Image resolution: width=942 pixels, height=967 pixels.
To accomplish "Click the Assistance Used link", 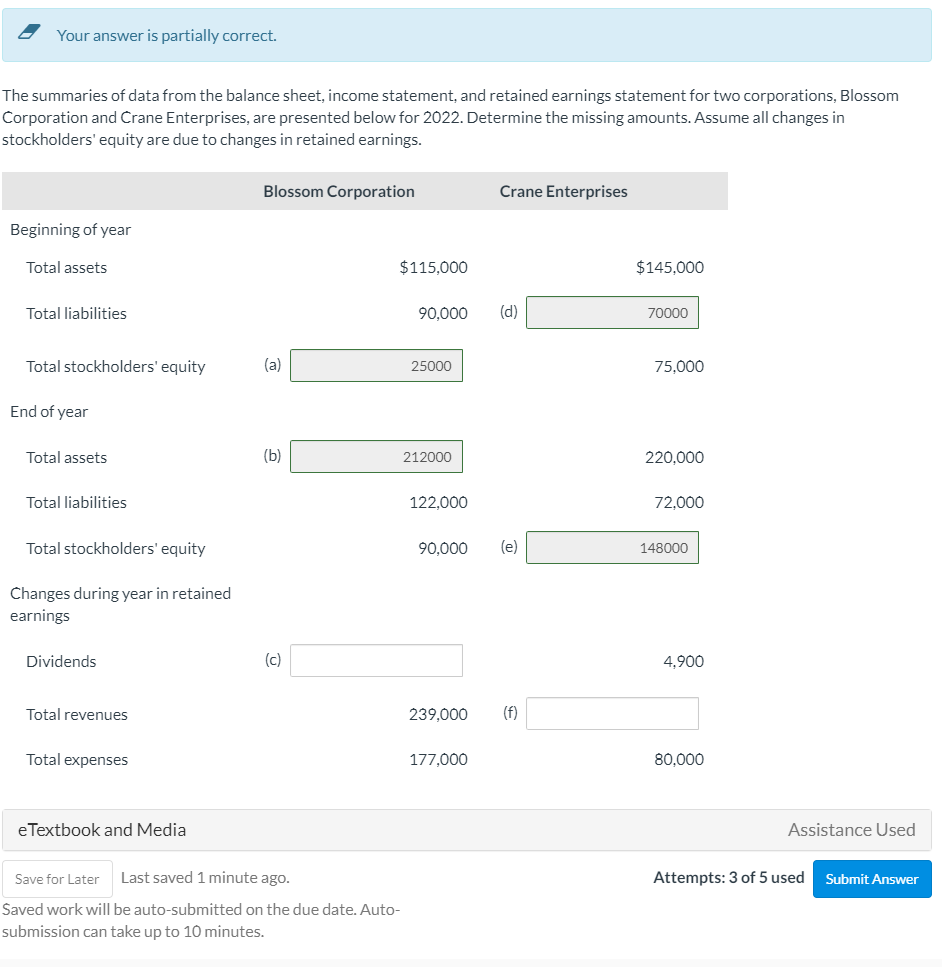I will pos(850,829).
